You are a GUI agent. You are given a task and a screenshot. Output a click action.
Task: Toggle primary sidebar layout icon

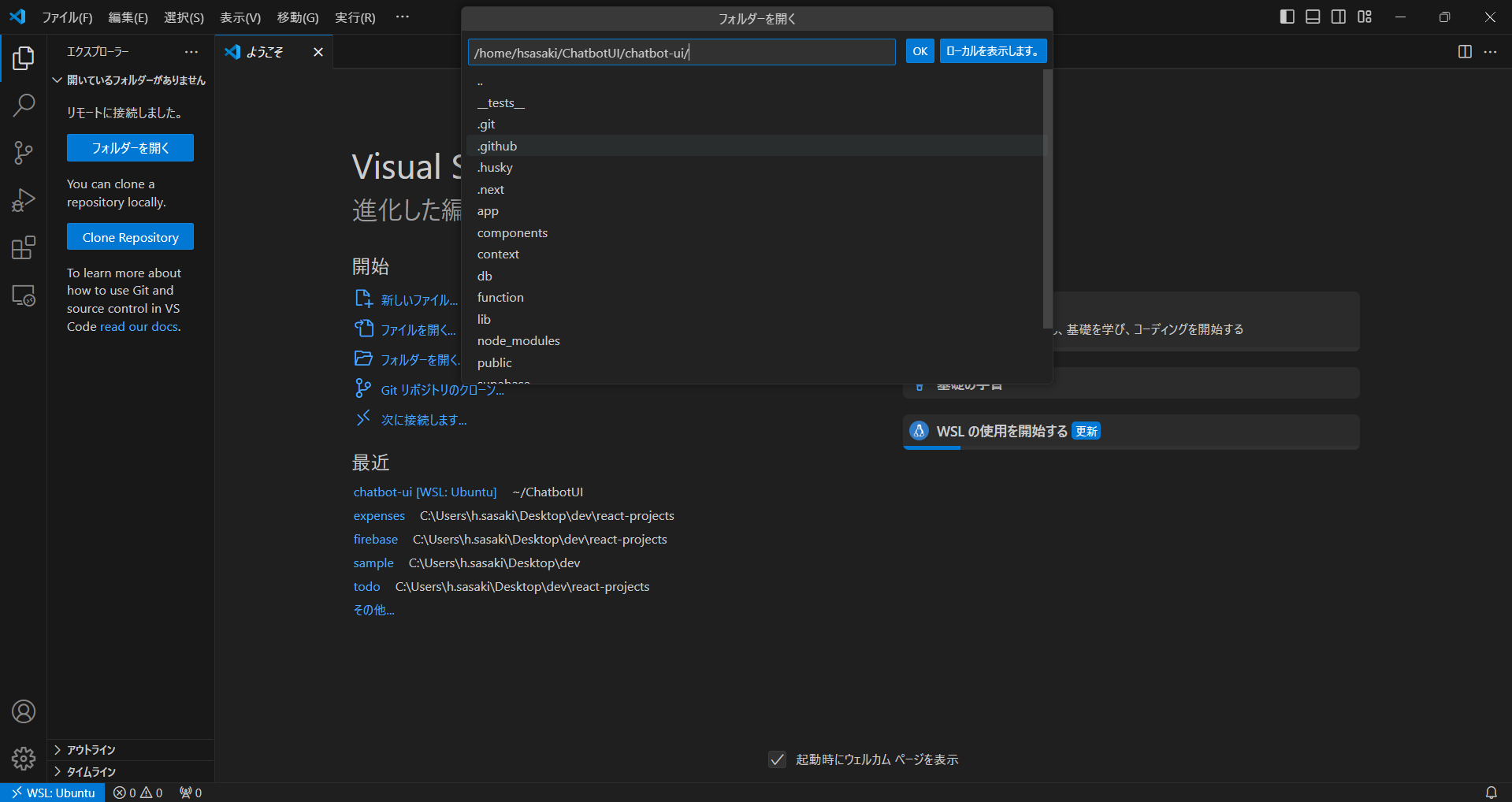pos(1287,17)
